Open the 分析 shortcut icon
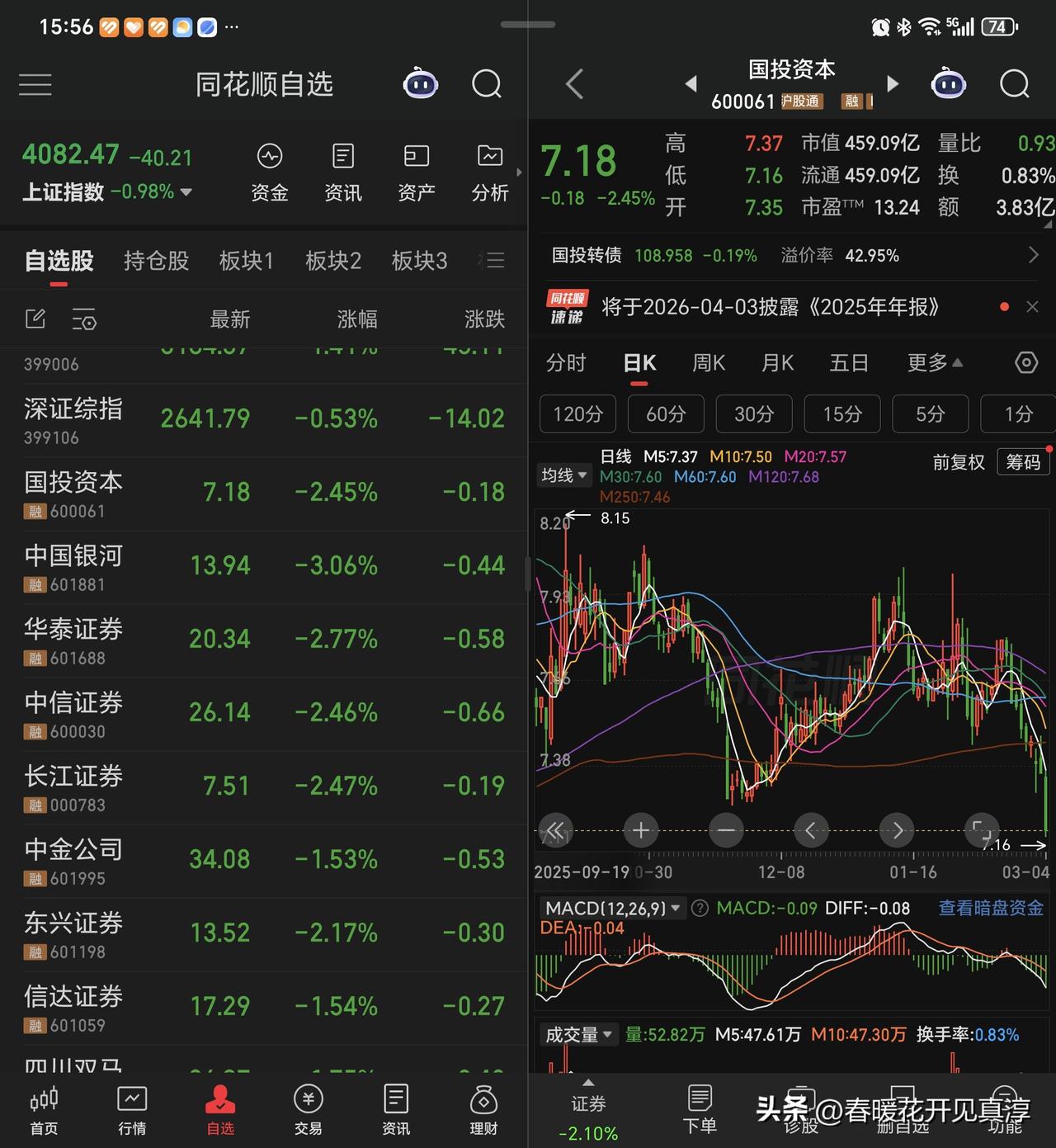1056x1148 pixels. (490, 173)
